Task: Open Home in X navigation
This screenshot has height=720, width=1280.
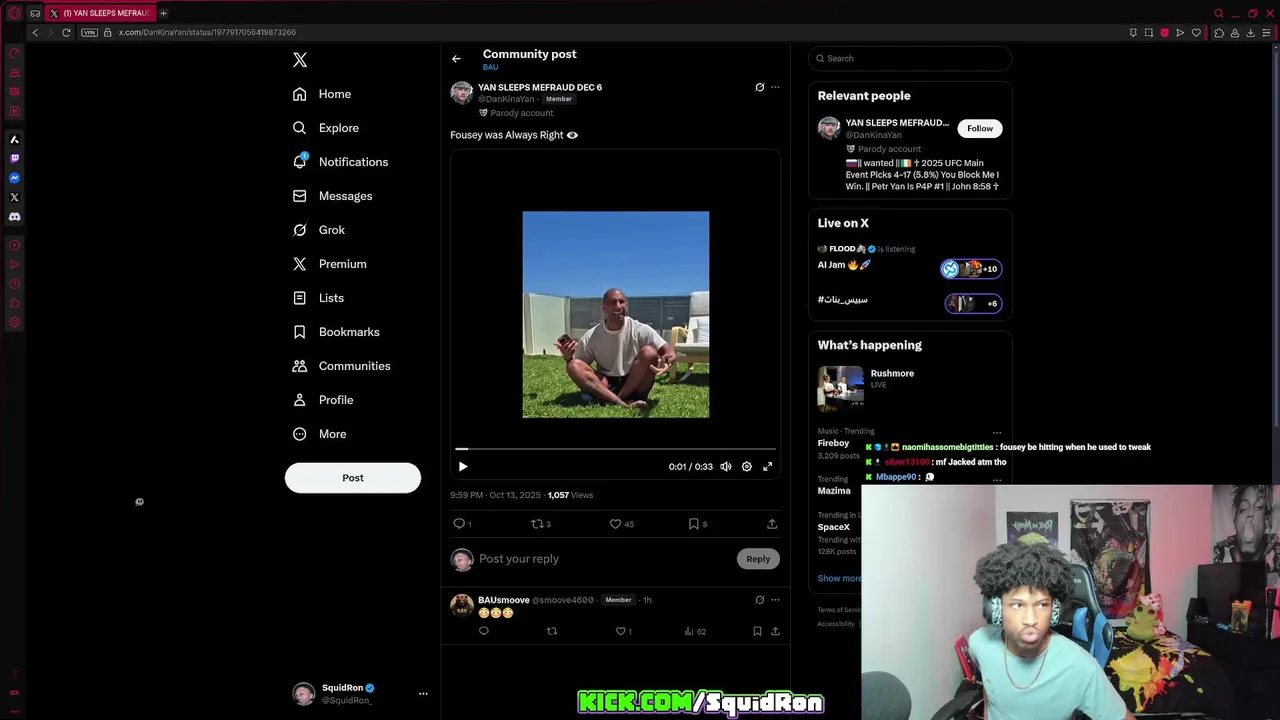Action: click(x=322, y=94)
